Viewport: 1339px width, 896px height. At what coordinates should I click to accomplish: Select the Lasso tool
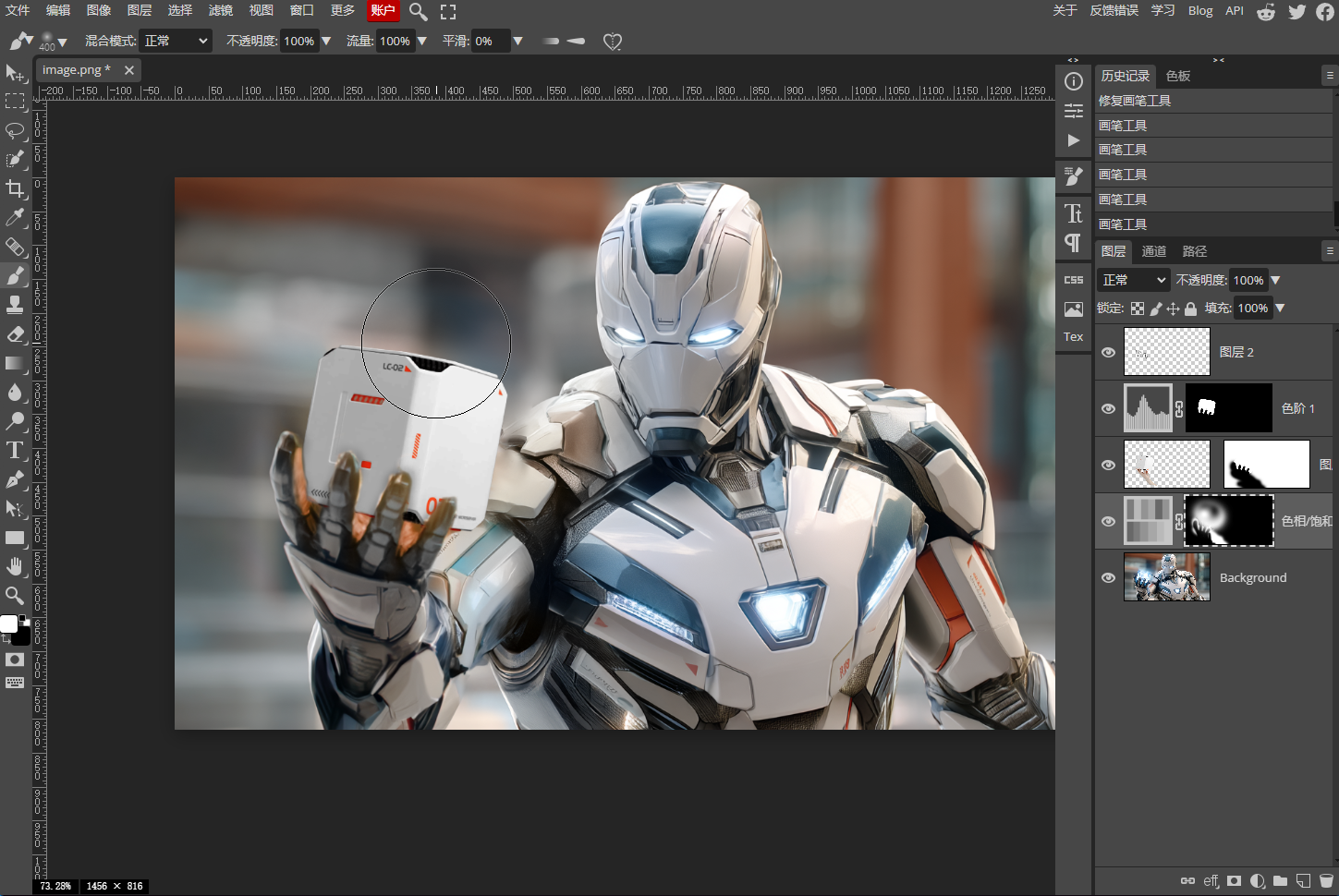click(x=15, y=130)
